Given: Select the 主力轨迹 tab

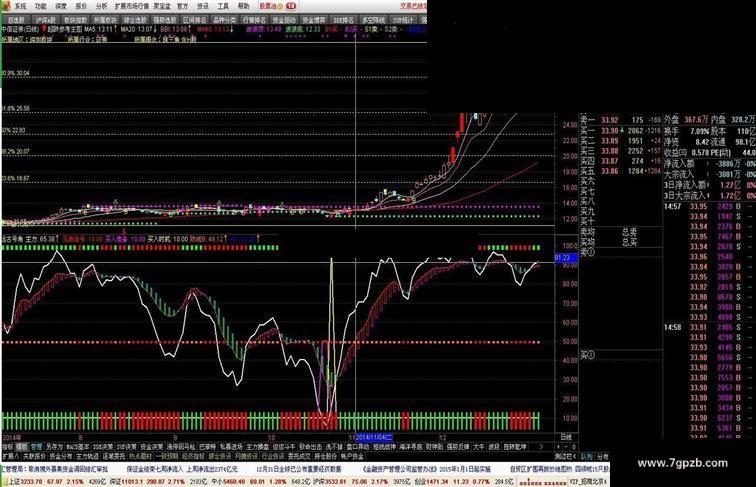Looking at the screenshot, I should [x=87, y=456].
